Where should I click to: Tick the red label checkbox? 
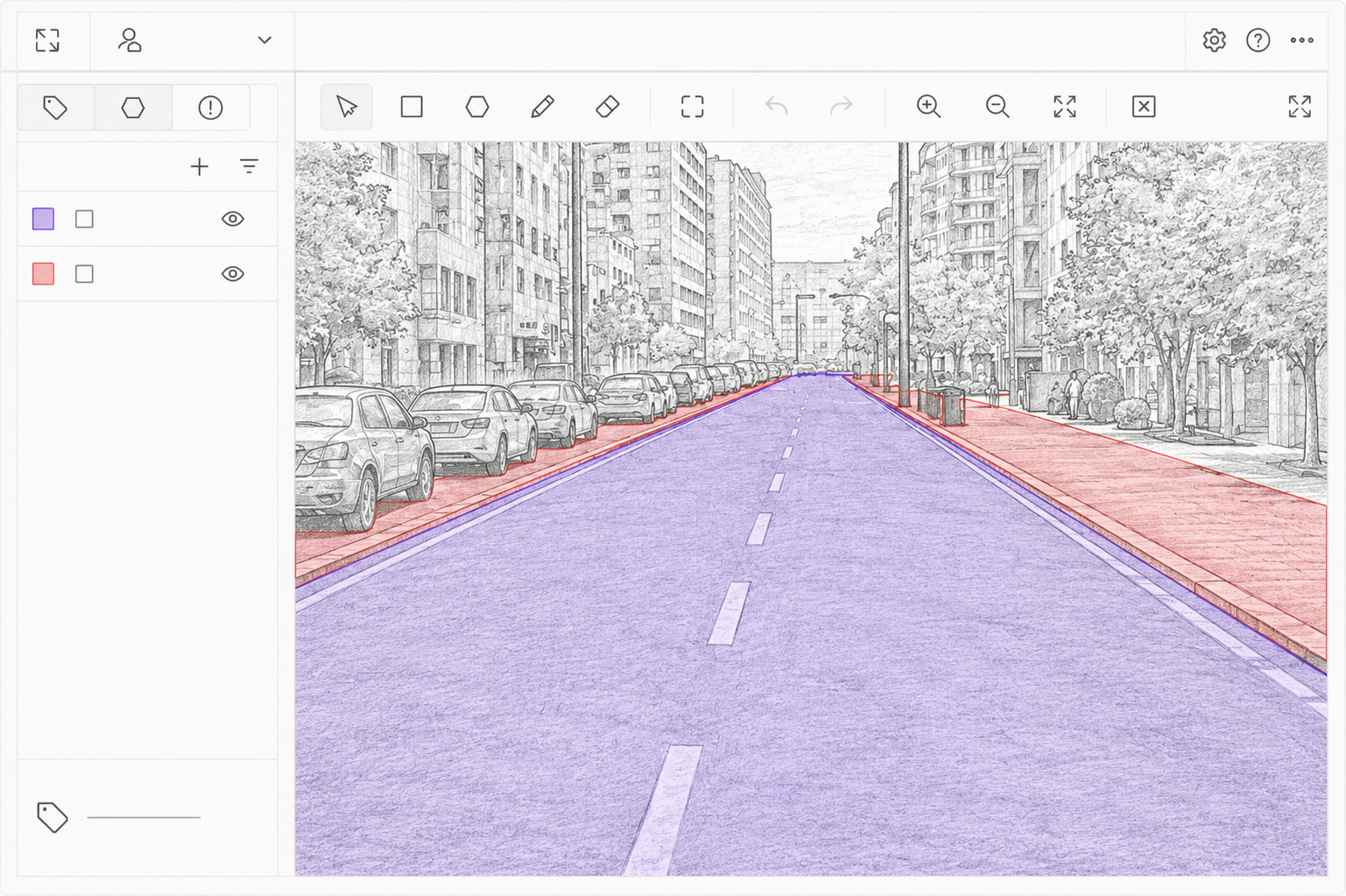(x=84, y=274)
